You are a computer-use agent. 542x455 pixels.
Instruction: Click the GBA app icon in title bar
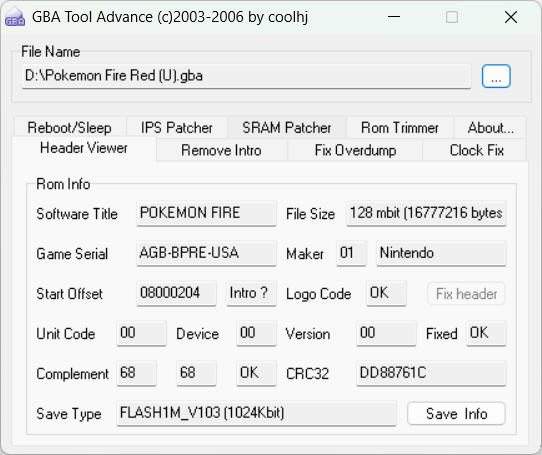pyautogui.click(x=15, y=17)
